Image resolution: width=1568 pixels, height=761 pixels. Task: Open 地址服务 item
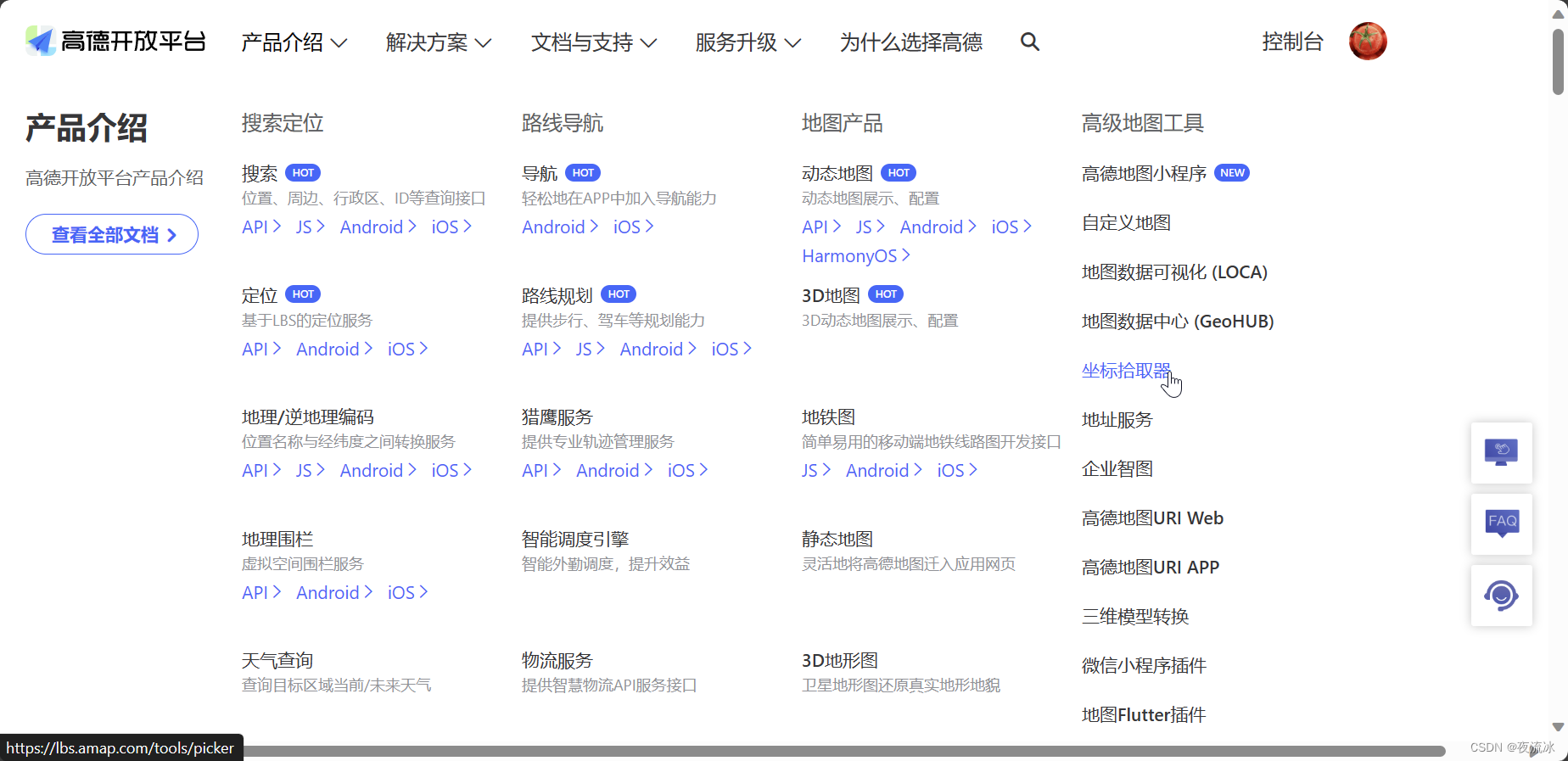[1117, 420]
